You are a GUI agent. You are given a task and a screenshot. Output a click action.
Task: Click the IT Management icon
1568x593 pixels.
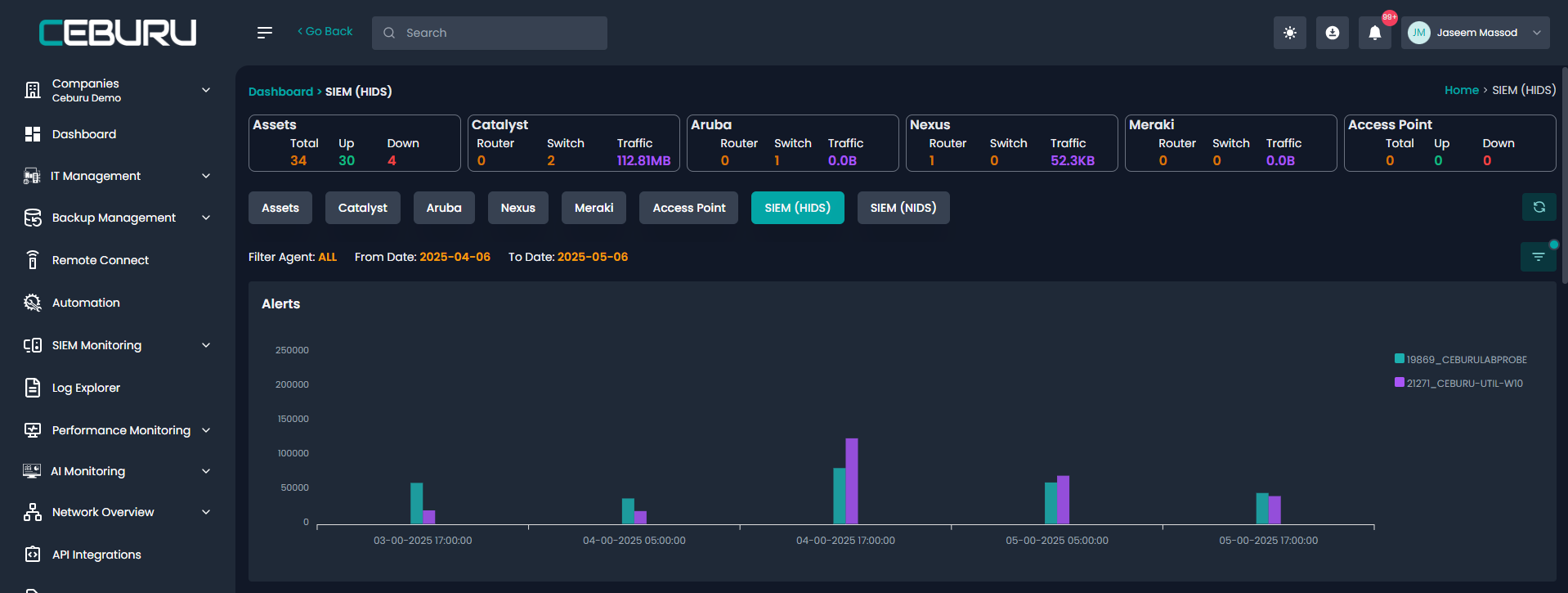click(32, 176)
